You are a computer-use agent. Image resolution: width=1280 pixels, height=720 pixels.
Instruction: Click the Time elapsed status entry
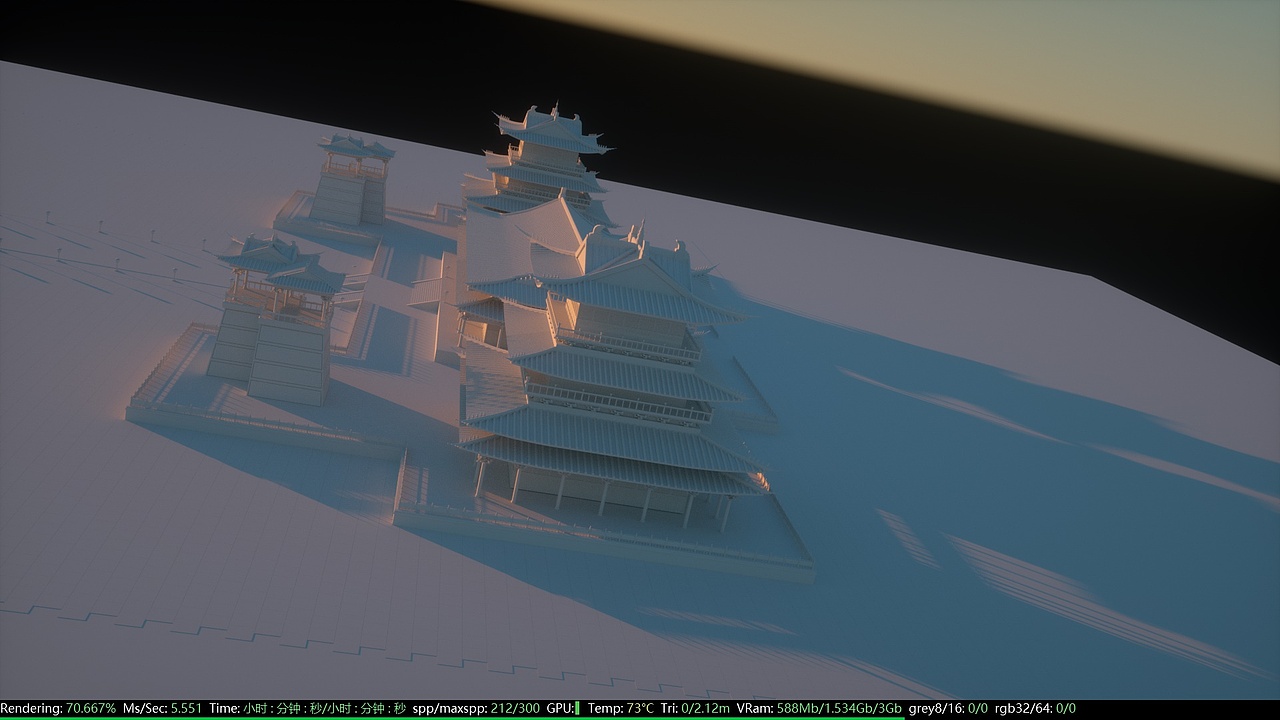click(x=307, y=708)
